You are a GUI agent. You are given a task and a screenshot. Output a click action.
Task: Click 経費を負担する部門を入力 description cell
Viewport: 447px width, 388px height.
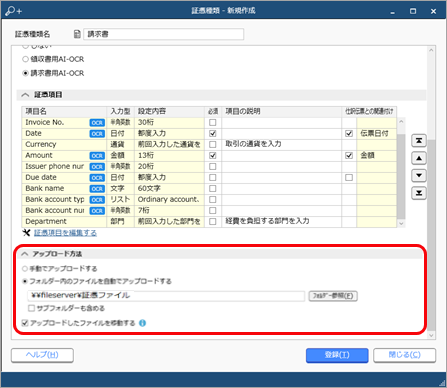point(282,221)
